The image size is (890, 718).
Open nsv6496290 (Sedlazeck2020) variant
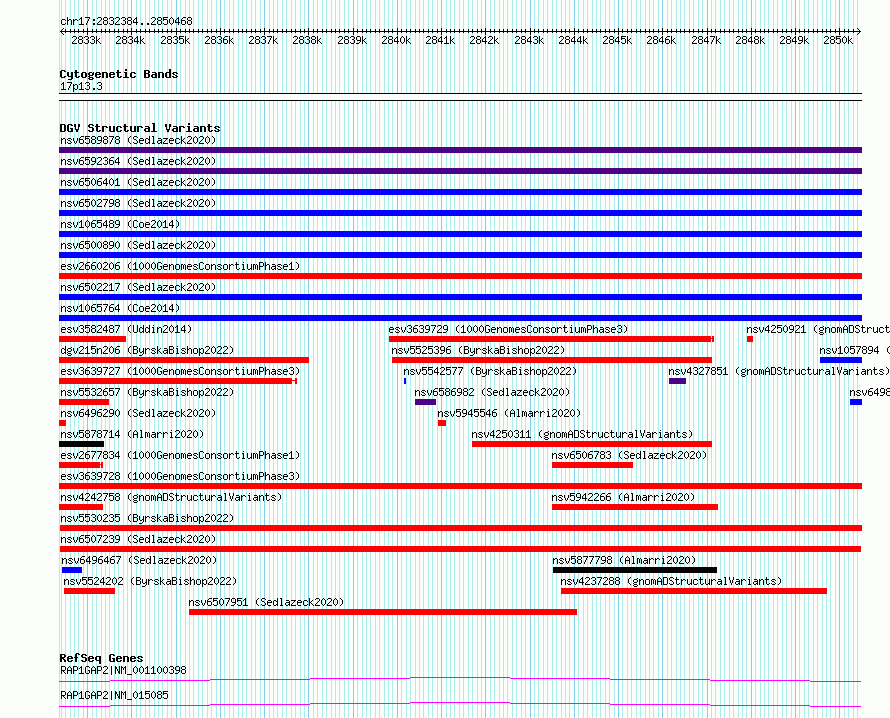click(x=138, y=413)
